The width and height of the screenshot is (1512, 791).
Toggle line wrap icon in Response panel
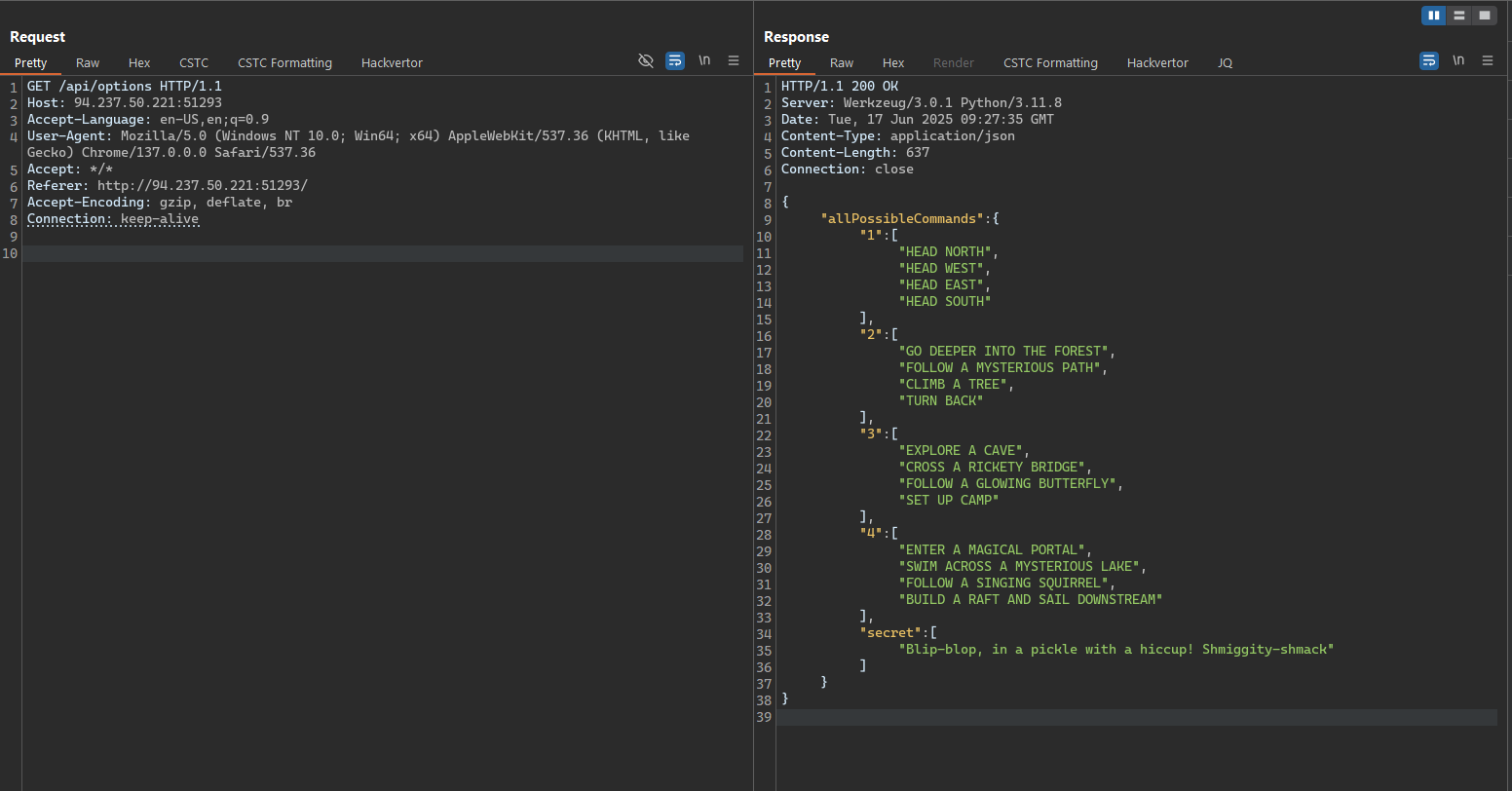(1429, 60)
